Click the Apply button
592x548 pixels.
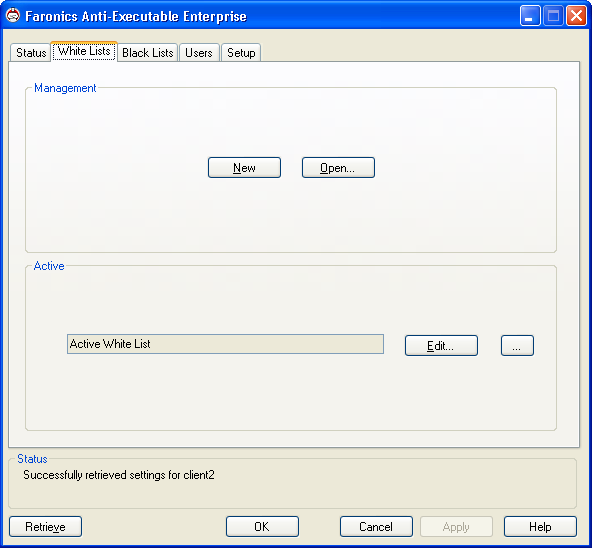coord(456,526)
